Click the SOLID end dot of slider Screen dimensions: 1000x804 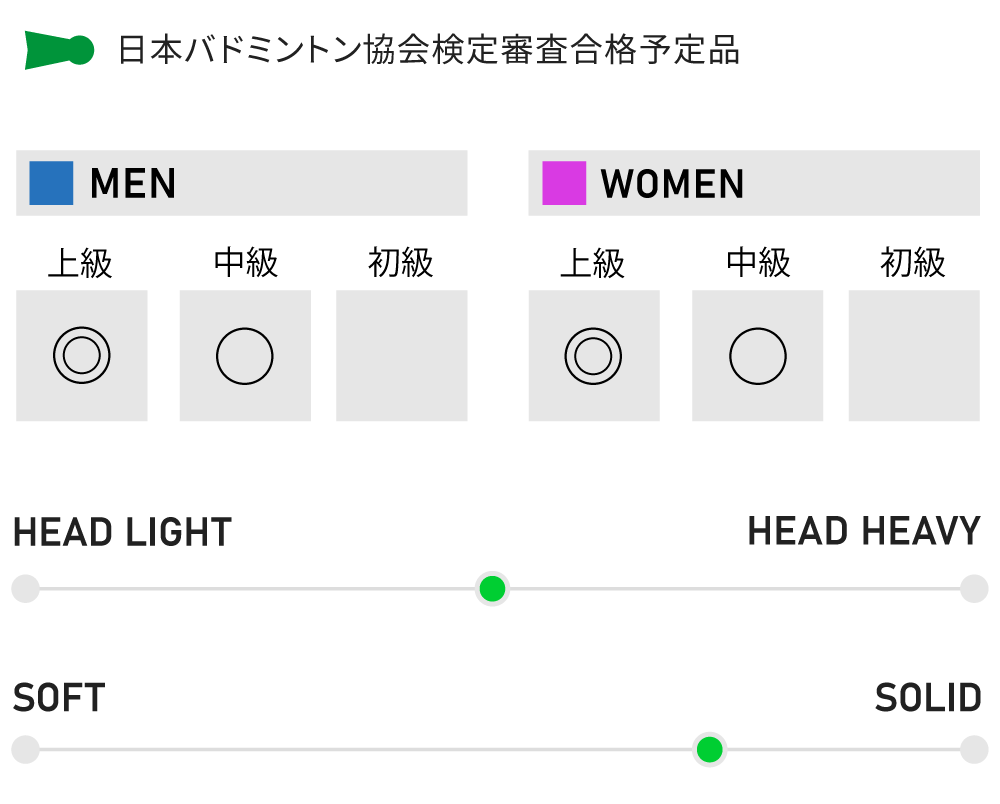point(974,749)
